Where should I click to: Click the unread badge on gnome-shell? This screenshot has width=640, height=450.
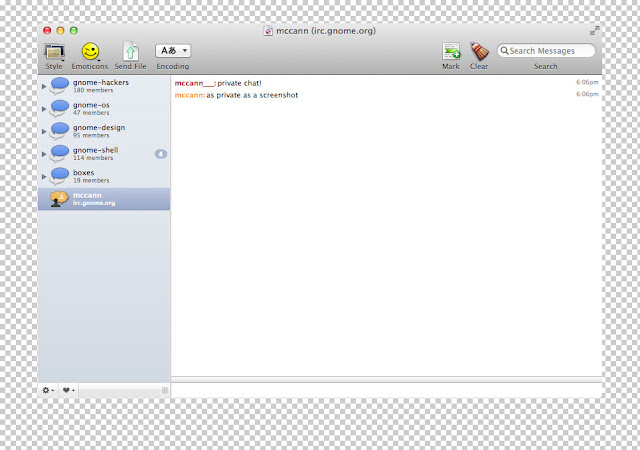(x=161, y=154)
